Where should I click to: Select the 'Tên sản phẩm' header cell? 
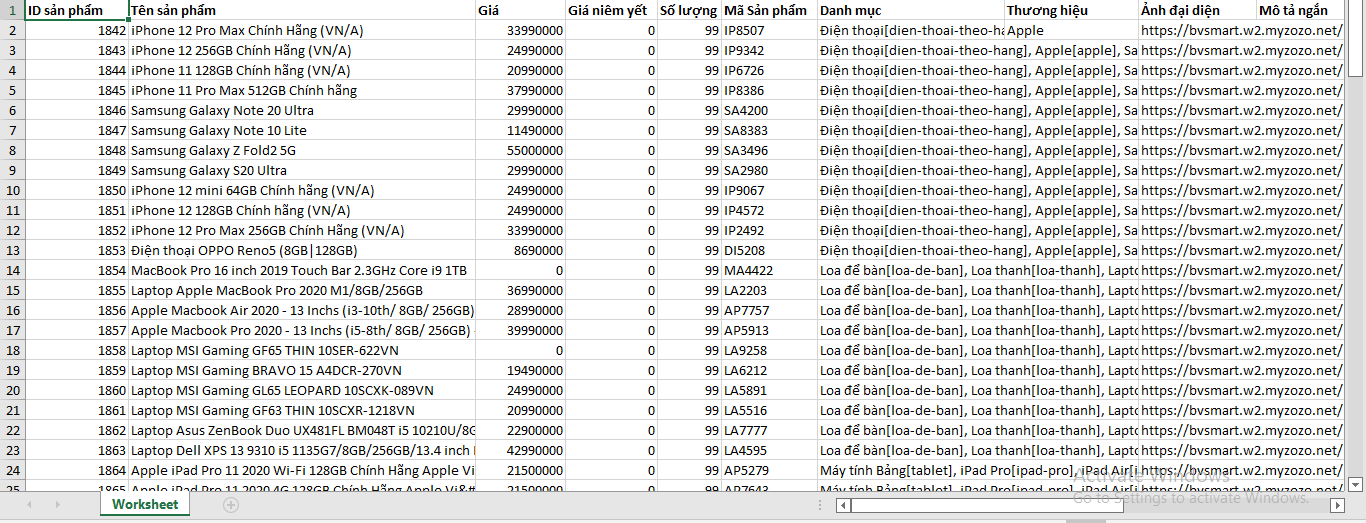pos(302,10)
